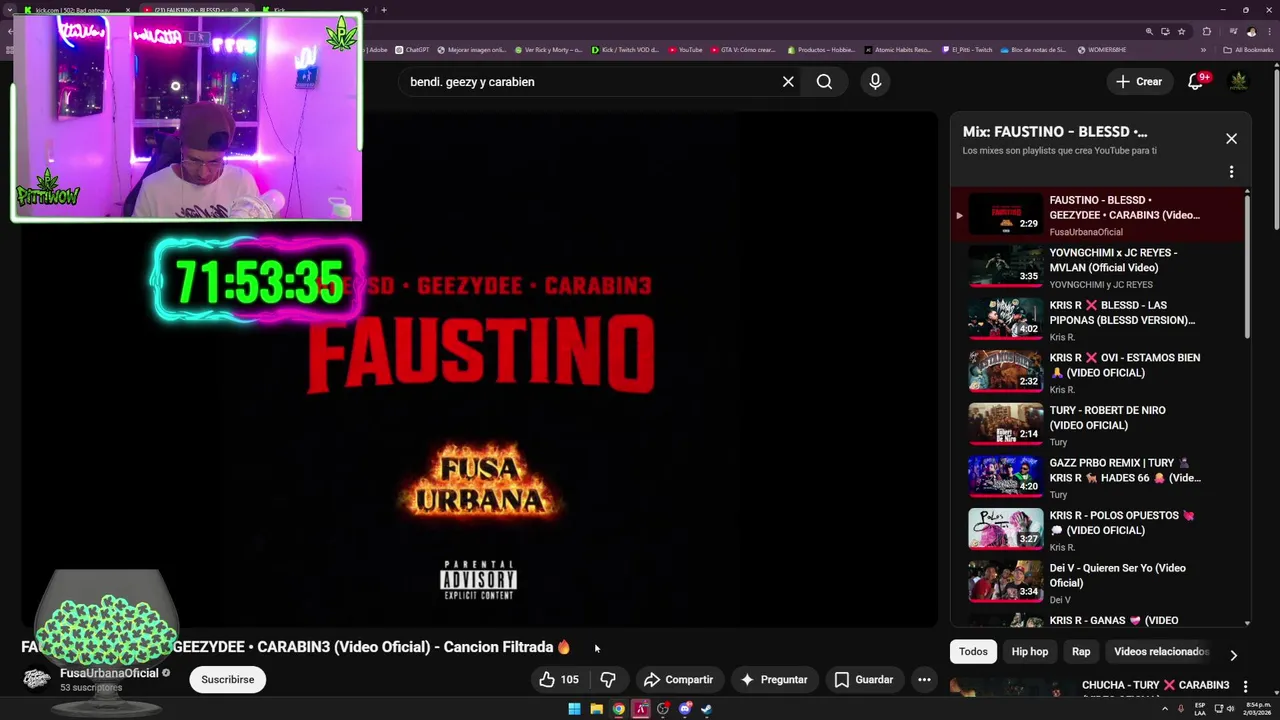Open the FusaUrbanaOficial channel name
Screen dimensions: 1280x720
tap(109, 673)
